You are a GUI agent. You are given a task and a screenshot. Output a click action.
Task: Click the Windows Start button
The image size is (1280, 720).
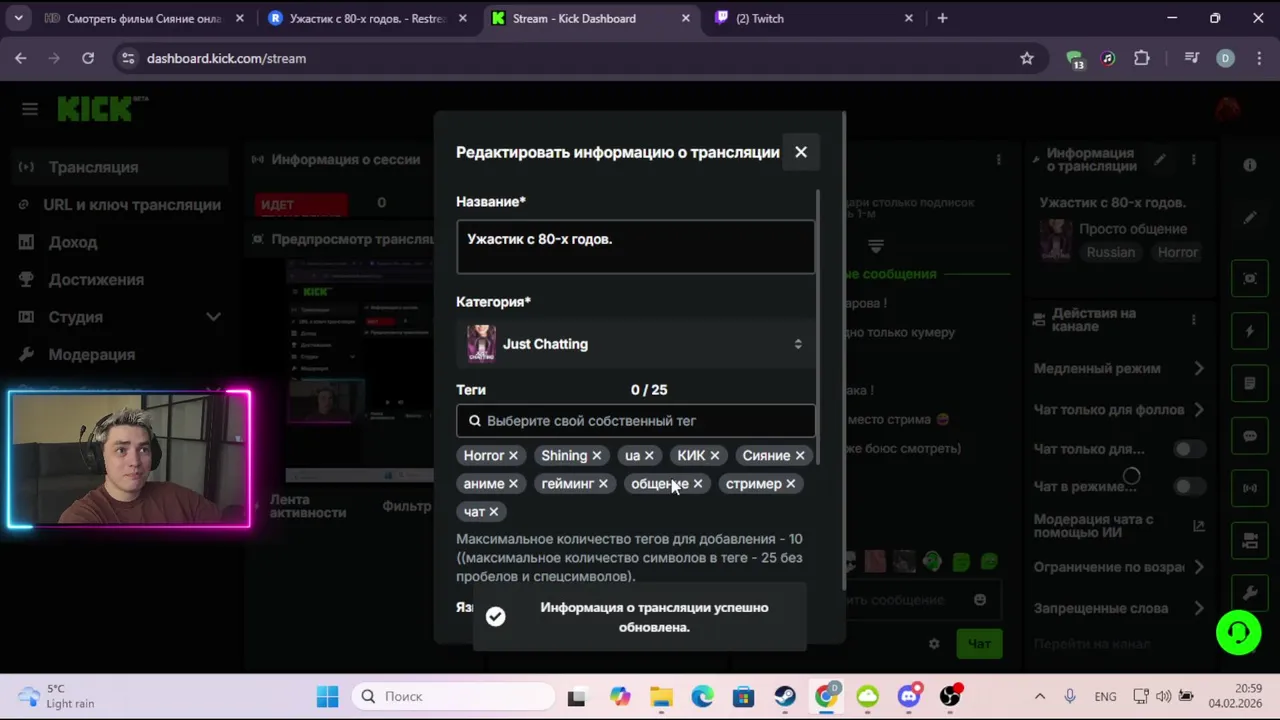click(327, 696)
